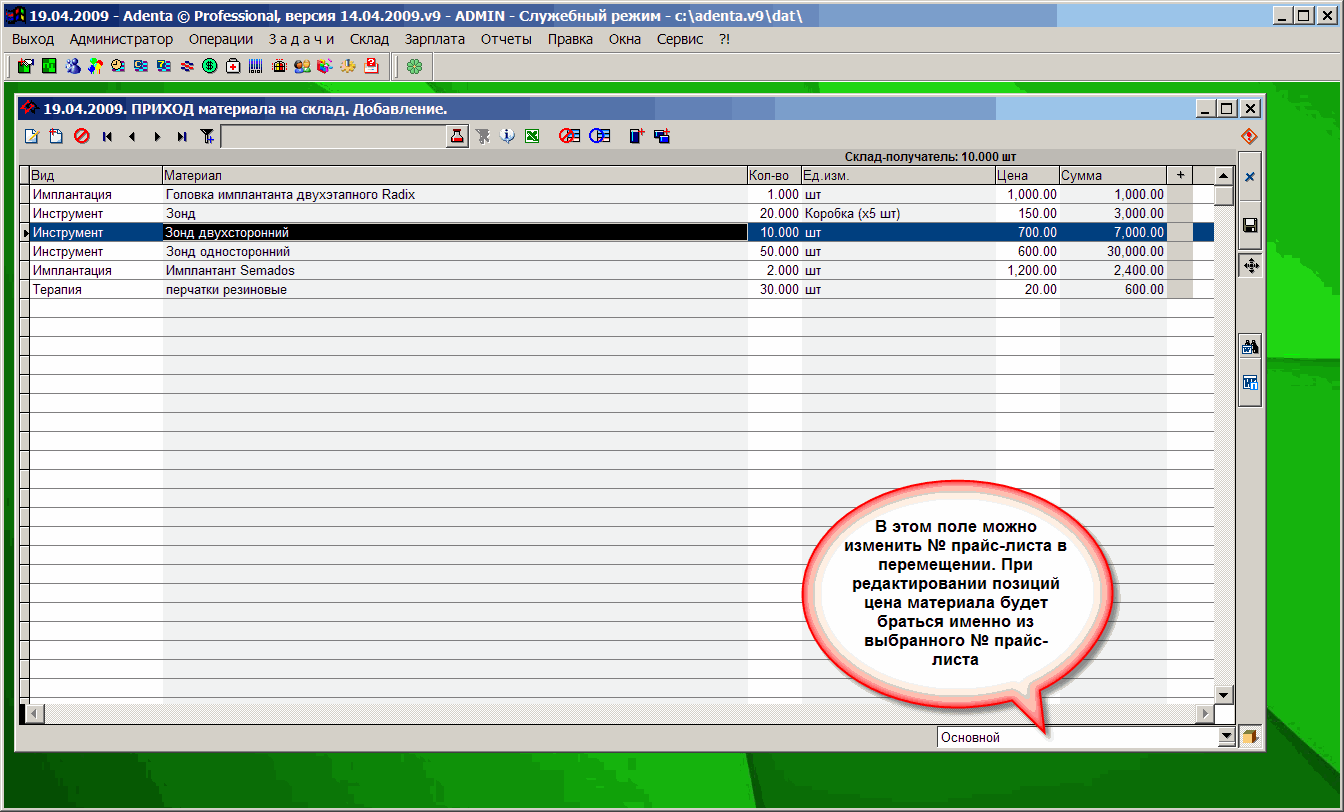Open the first aid kit toolbar icon
Image resolution: width=1344 pixels, height=812 pixels.
point(232,67)
